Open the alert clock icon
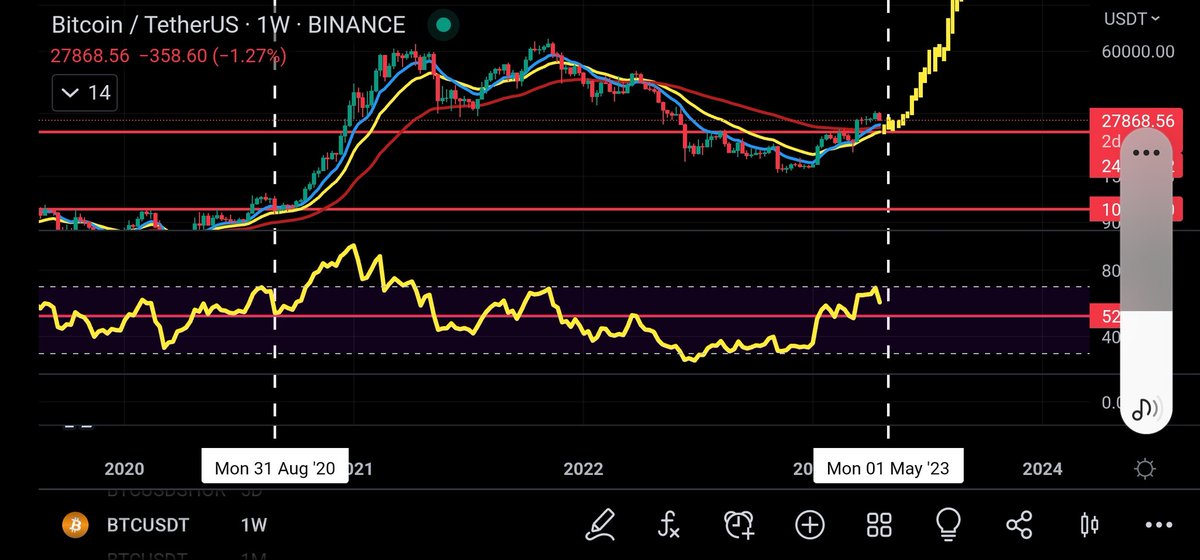Screen dimensions: 1200x560 tap(739, 523)
